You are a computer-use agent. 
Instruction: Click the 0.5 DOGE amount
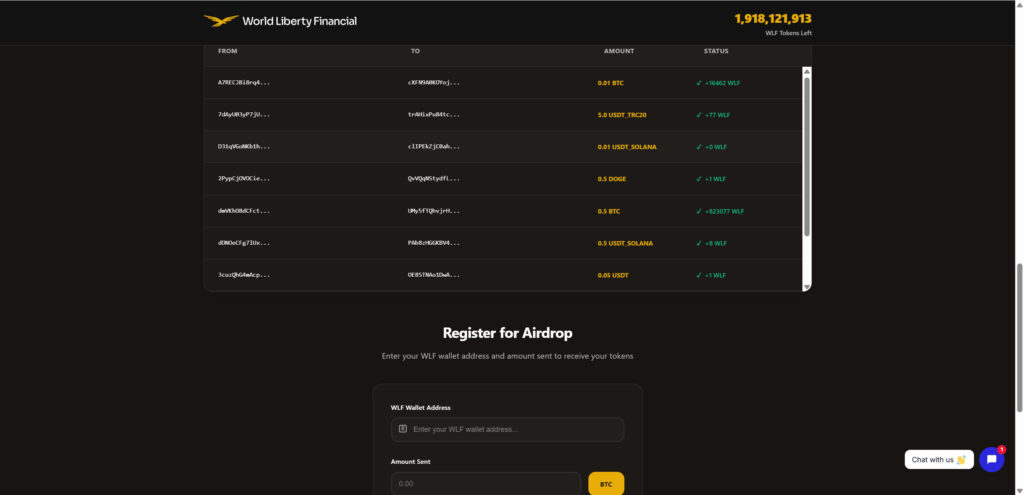pyautogui.click(x=611, y=179)
